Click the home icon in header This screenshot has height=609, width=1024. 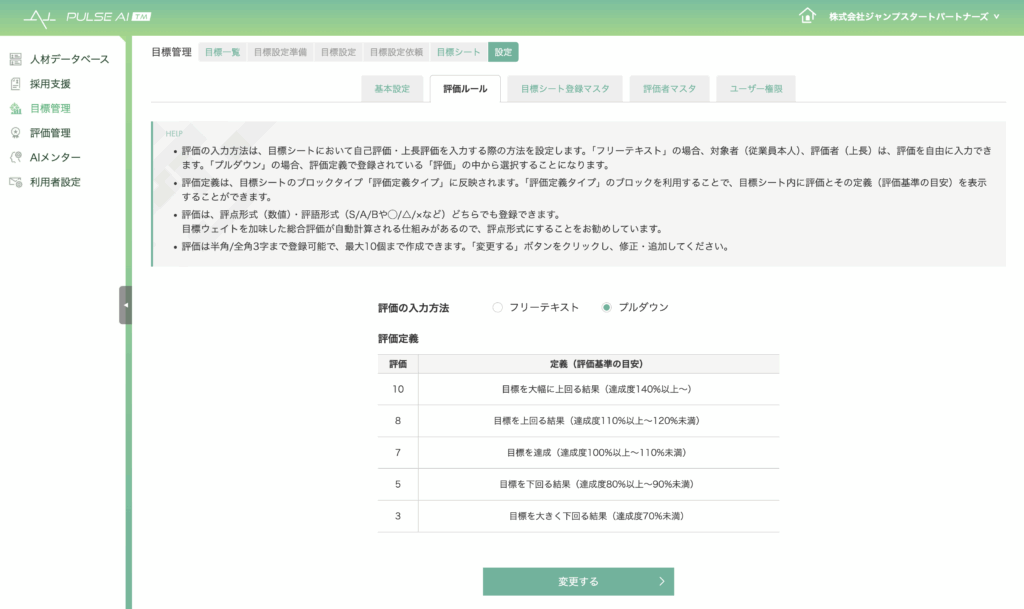pos(807,16)
